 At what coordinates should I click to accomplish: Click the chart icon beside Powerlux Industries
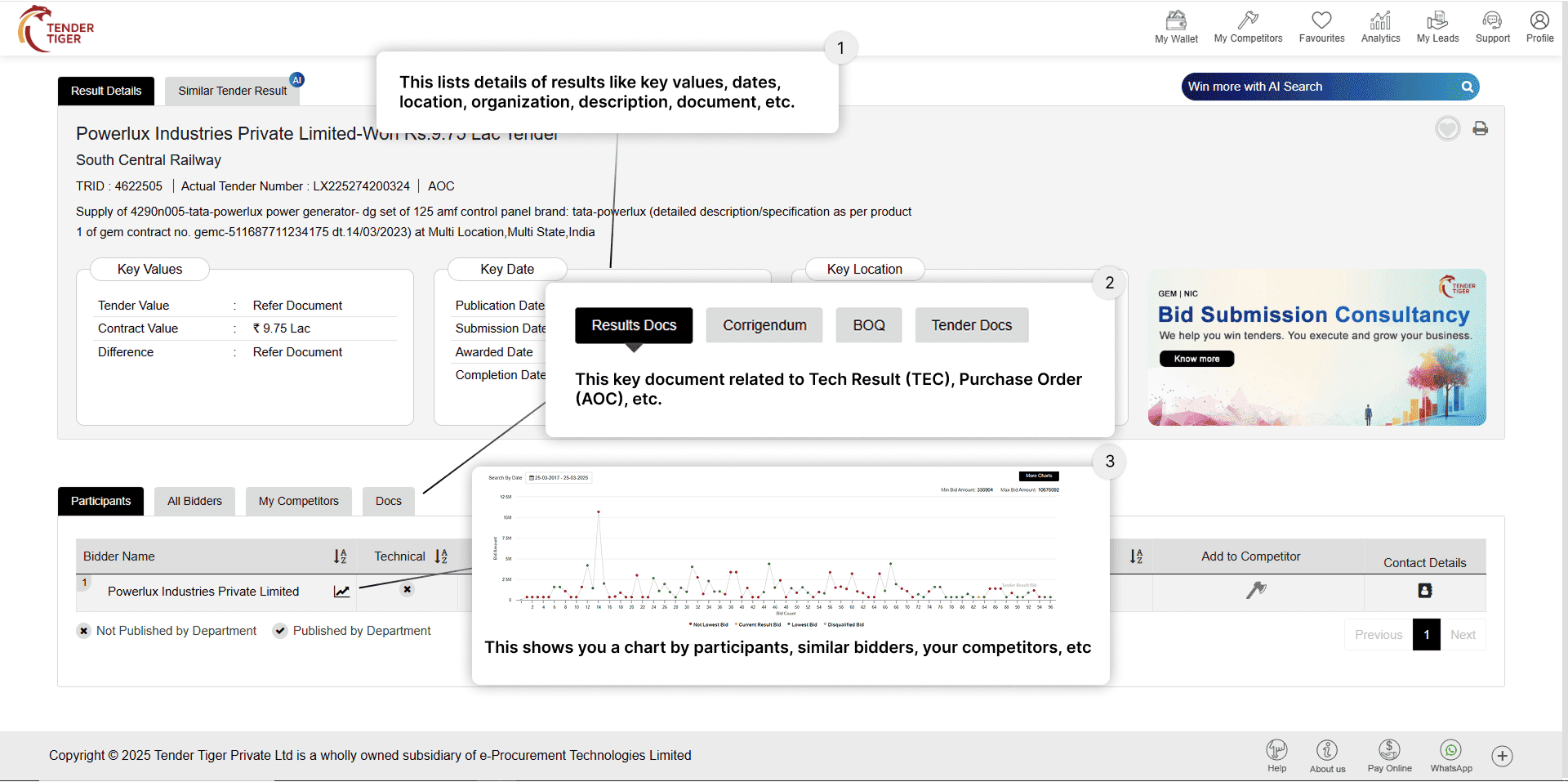tap(341, 592)
